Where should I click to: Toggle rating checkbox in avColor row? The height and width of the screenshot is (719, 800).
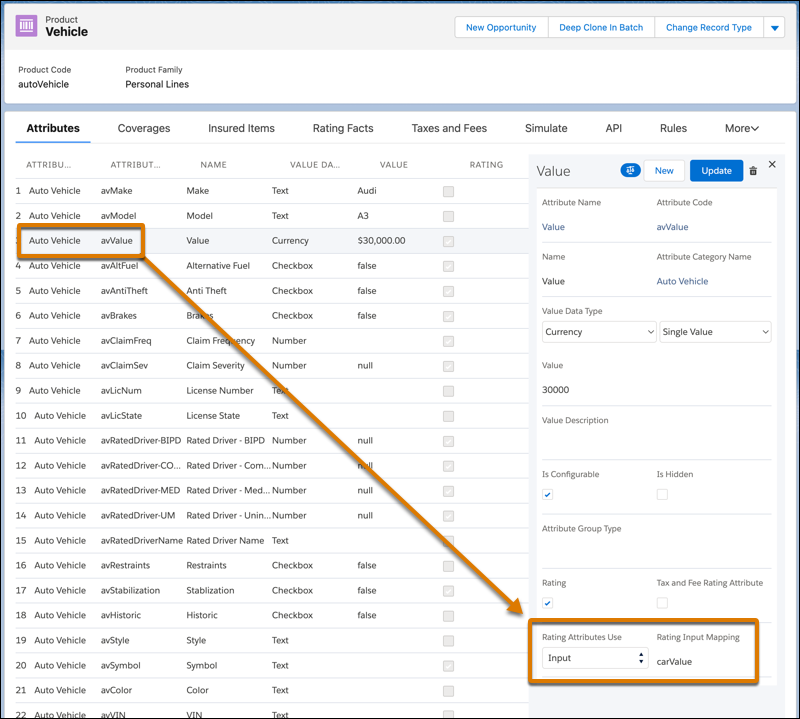[448, 691]
